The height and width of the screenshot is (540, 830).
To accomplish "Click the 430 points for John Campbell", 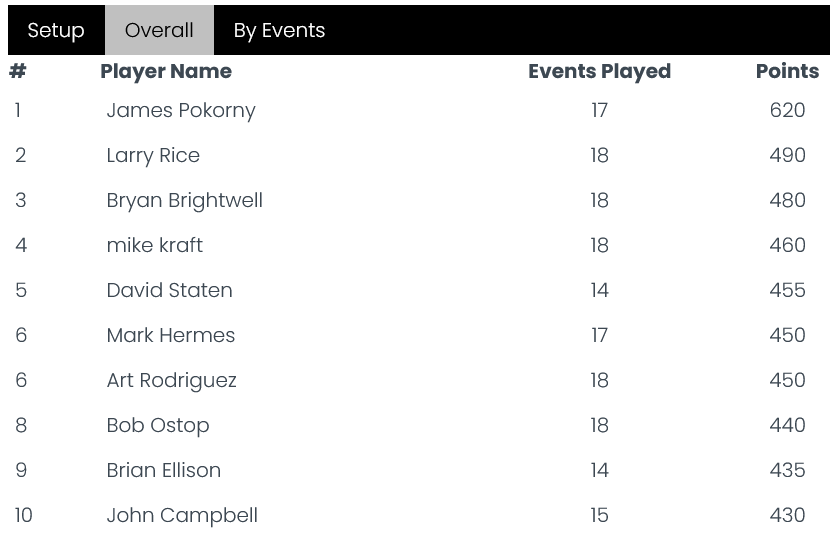I will 787,515.
